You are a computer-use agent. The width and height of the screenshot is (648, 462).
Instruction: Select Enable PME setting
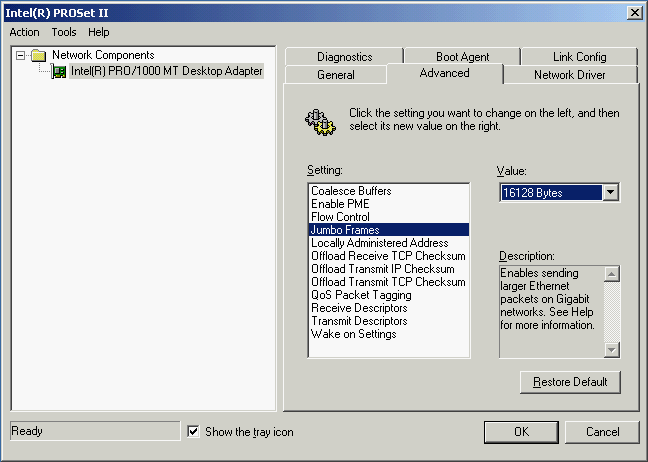pyautogui.click(x=389, y=204)
